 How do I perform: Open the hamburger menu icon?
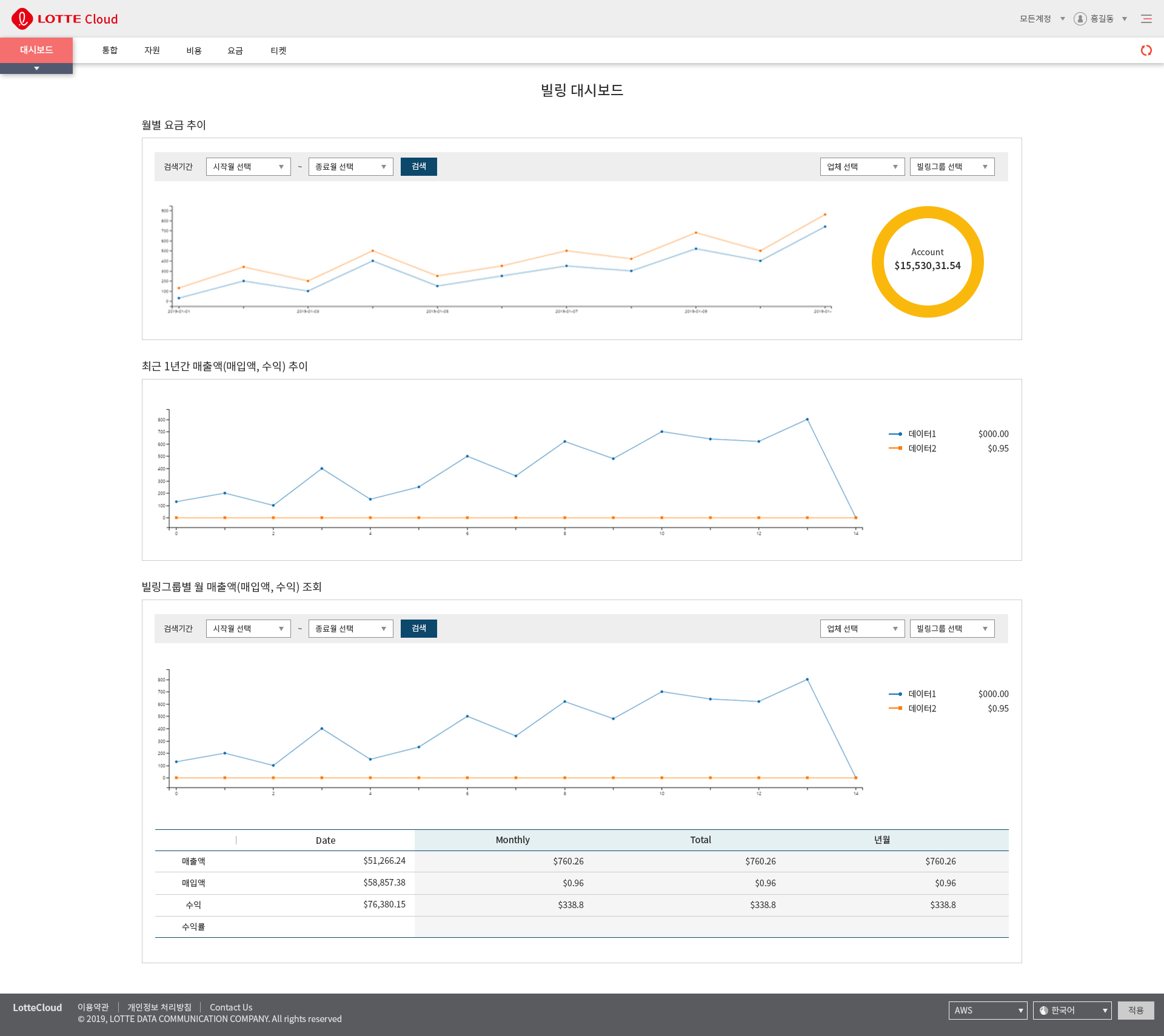pyautogui.click(x=1146, y=19)
